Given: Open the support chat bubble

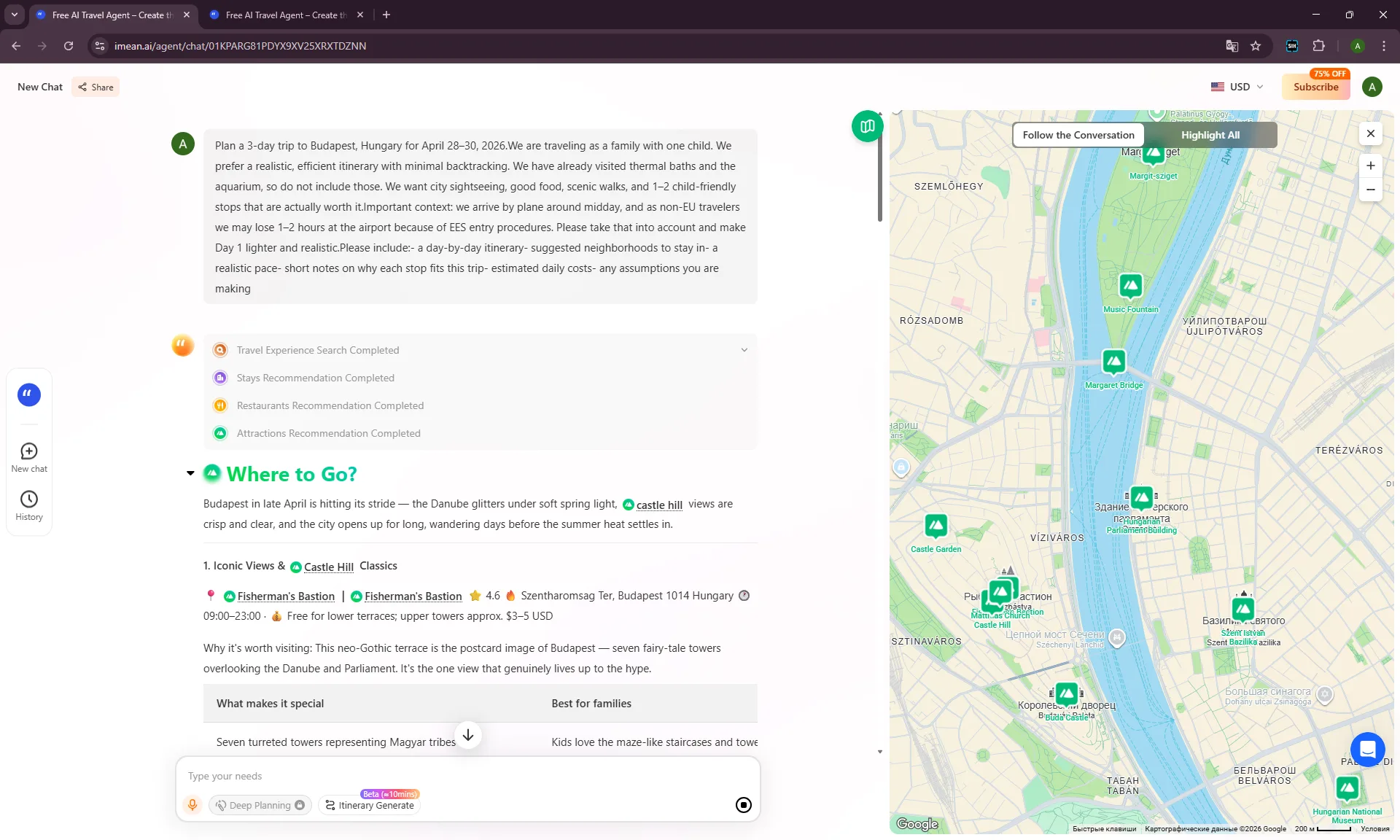Looking at the screenshot, I should click(1367, 749).
